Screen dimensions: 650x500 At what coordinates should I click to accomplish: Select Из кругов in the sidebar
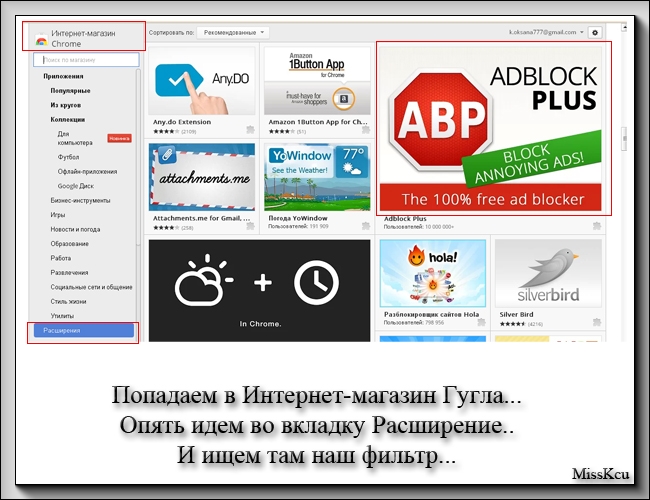[65, 105]
